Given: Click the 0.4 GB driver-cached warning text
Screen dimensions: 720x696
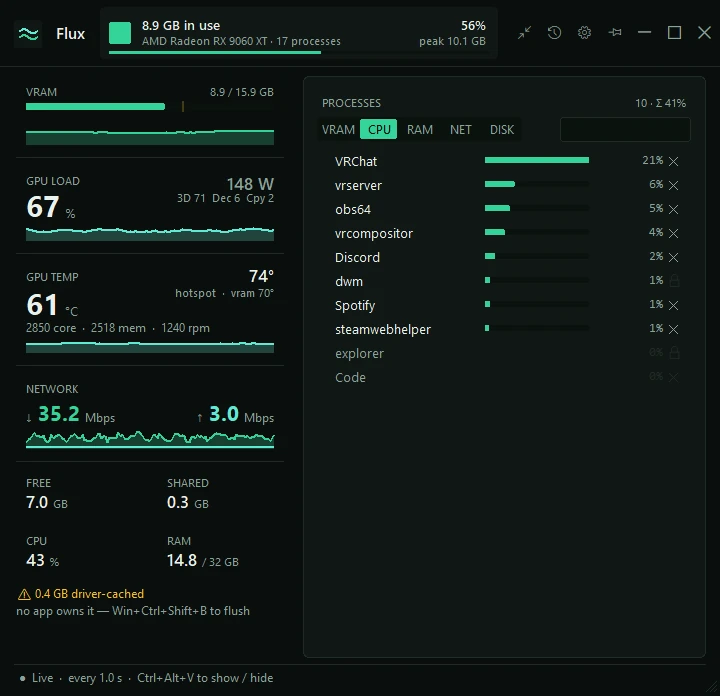Looking at the screenshot, I should pyautogui.click(x=89, y=594).
